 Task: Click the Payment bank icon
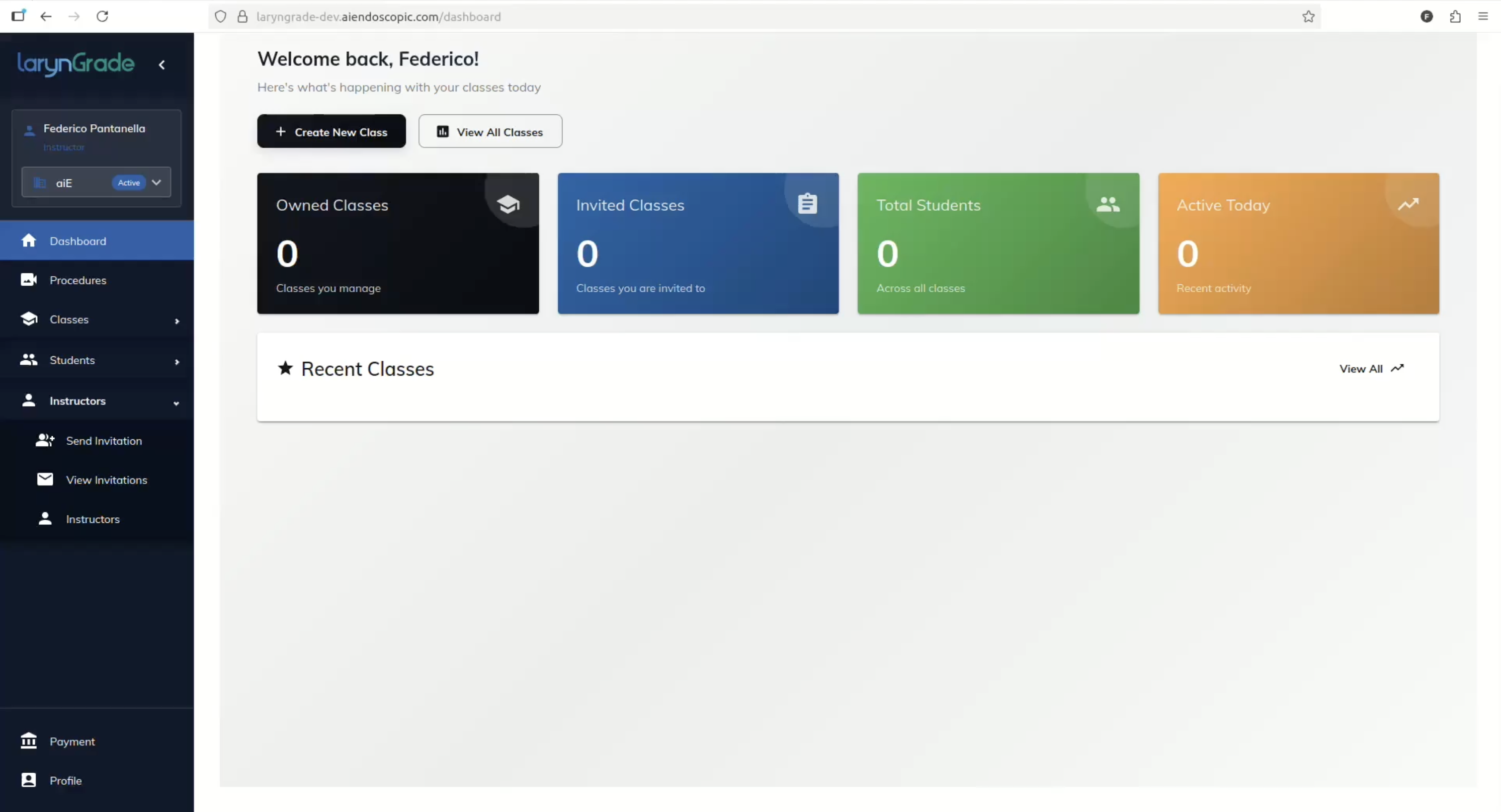pos(28,741)
